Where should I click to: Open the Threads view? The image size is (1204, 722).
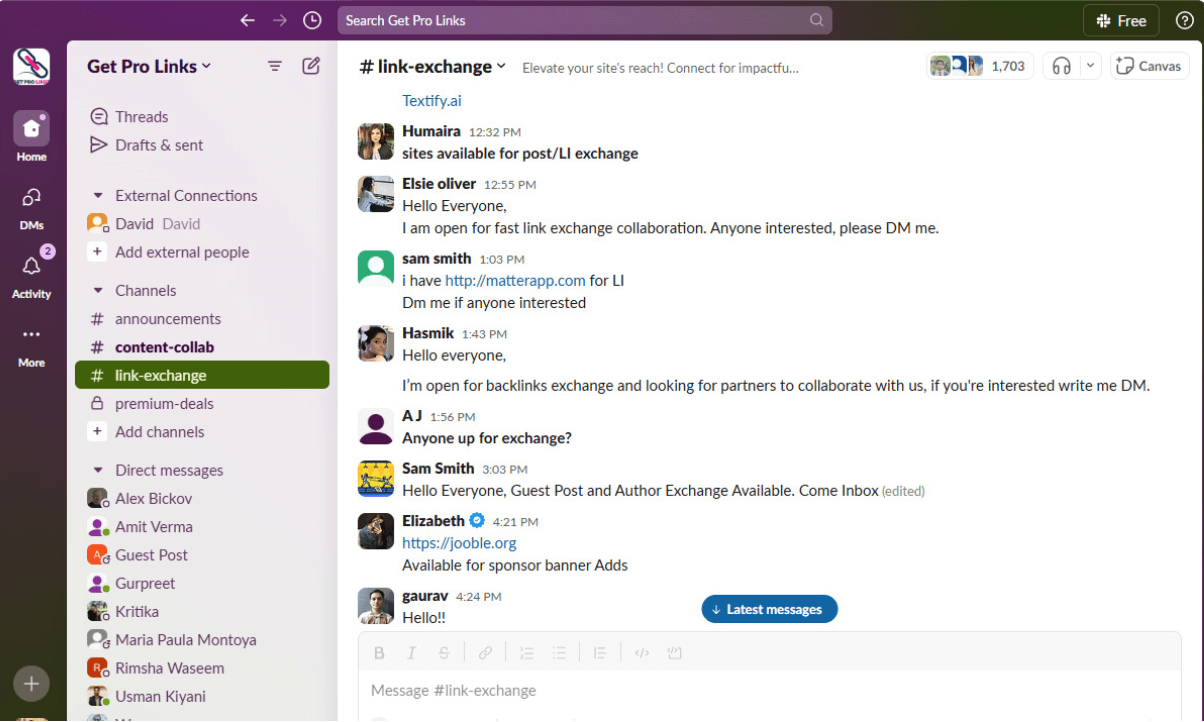tap(141, 117)
